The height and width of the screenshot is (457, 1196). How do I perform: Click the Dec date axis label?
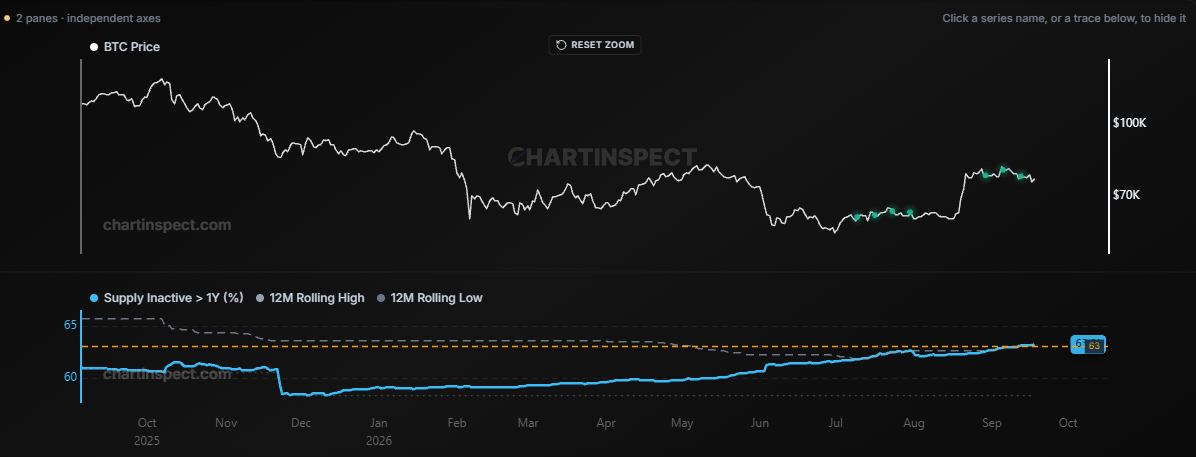[301, 423]
